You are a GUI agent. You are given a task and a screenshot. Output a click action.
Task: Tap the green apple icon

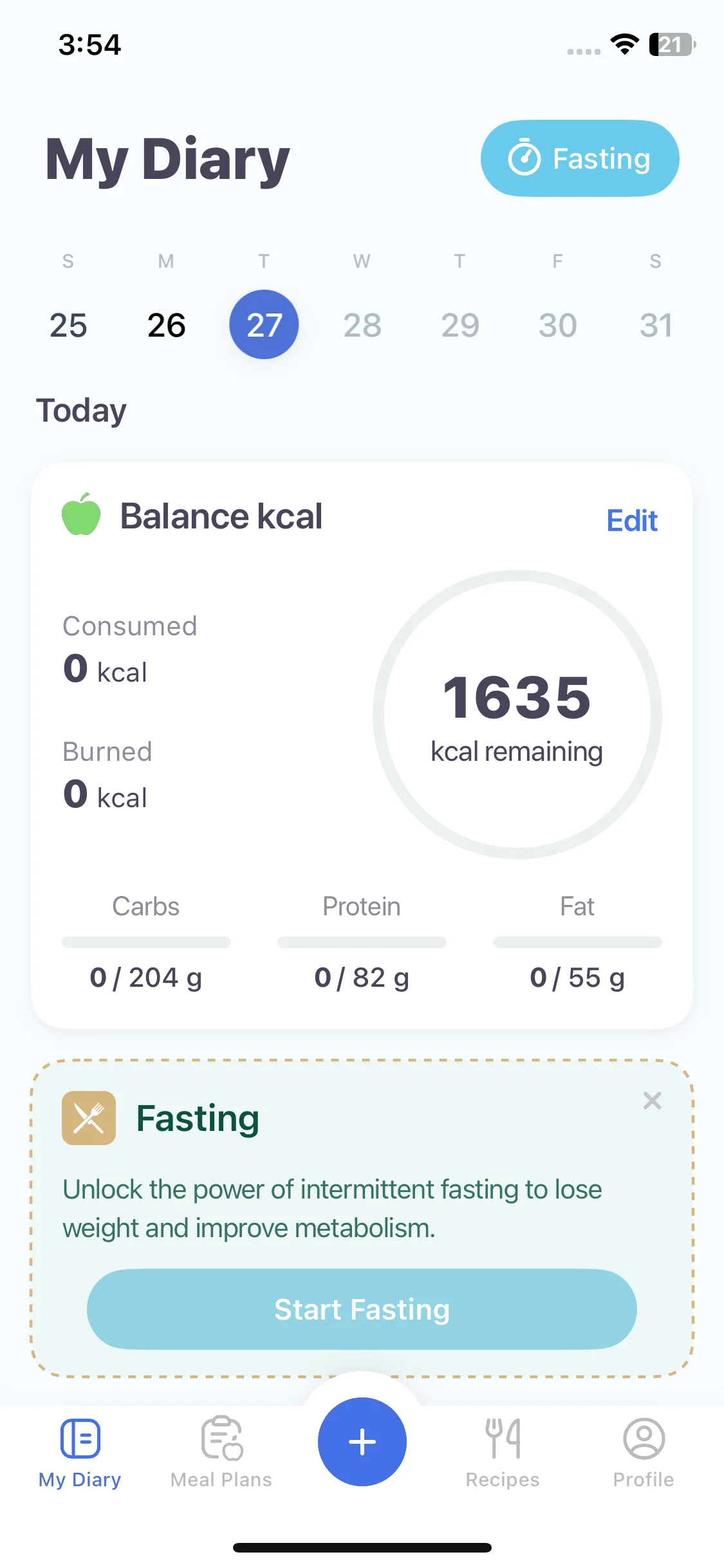[81, 514]
